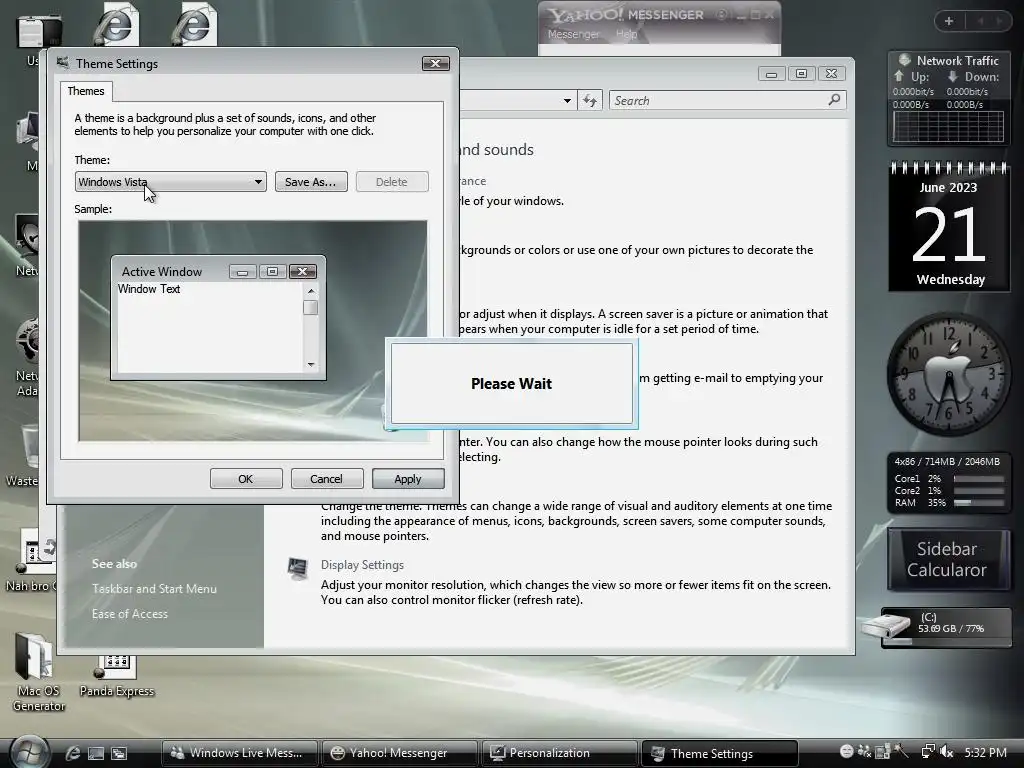Select the Themes tab
1024x768 pixels.
tap(86, 91)
